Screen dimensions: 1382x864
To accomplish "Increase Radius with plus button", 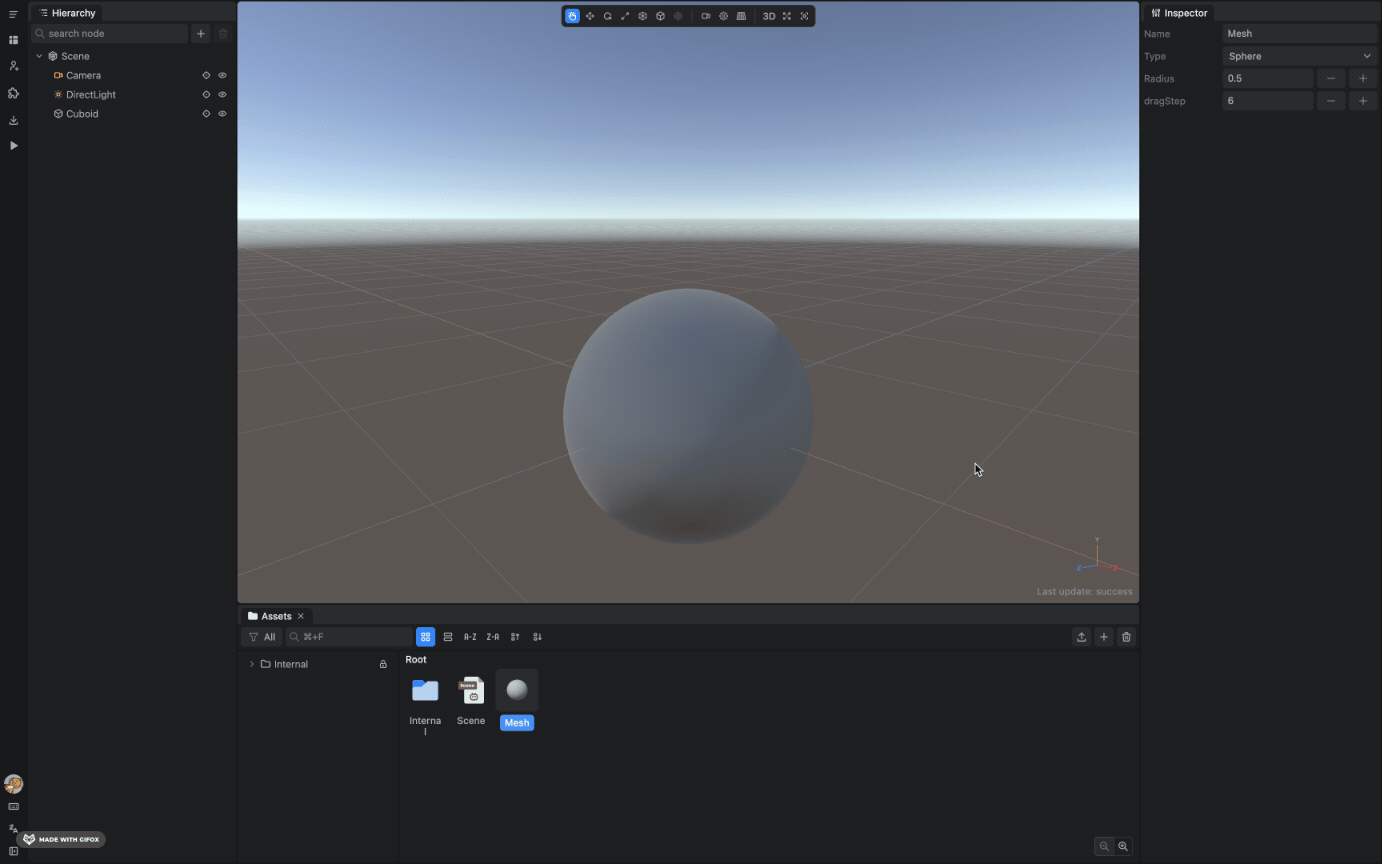I will coord(1363,78).
